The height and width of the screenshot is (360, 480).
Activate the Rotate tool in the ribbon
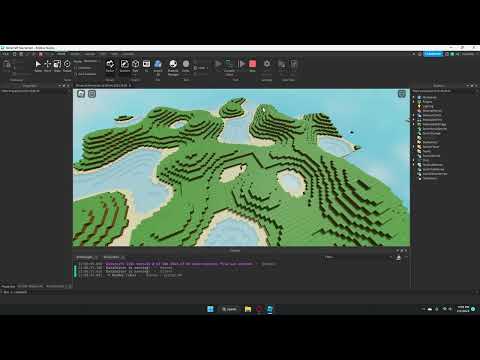click(67, 66)
